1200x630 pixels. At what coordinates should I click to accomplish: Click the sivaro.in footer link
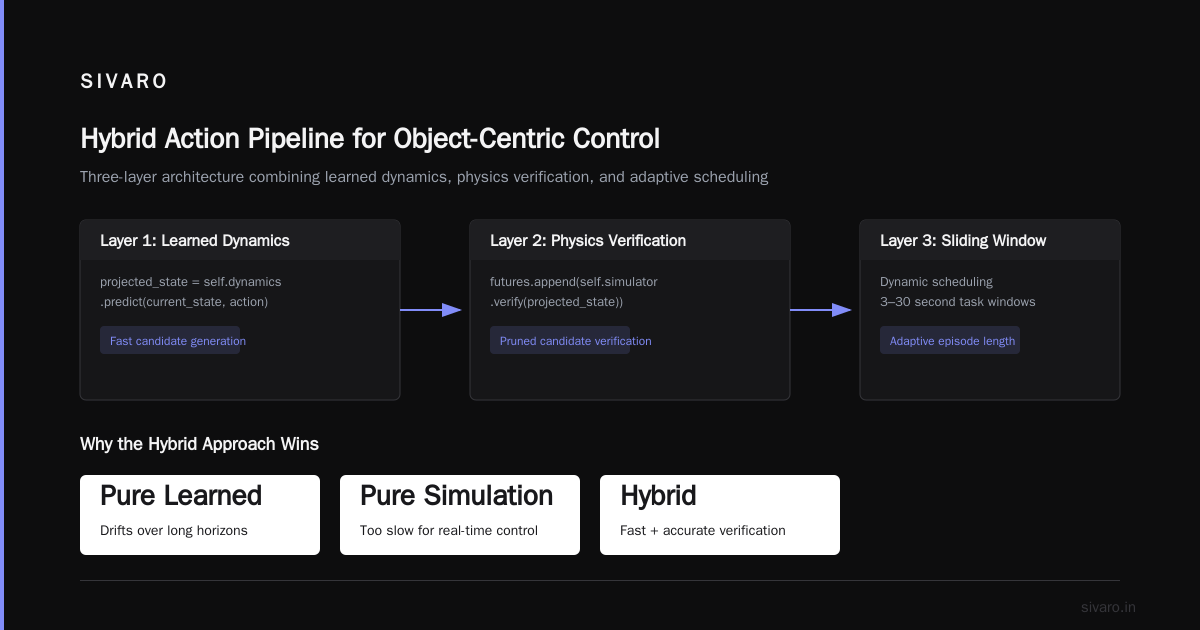click(x=1108, y=607)
